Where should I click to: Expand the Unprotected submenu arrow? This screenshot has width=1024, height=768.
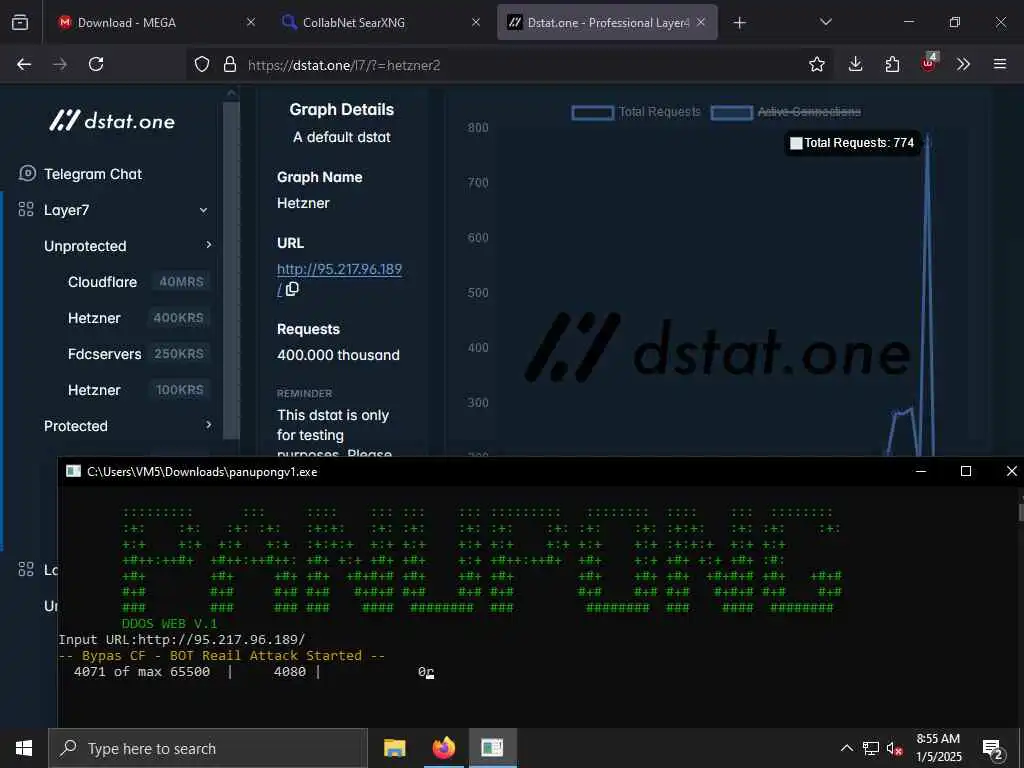208,245
